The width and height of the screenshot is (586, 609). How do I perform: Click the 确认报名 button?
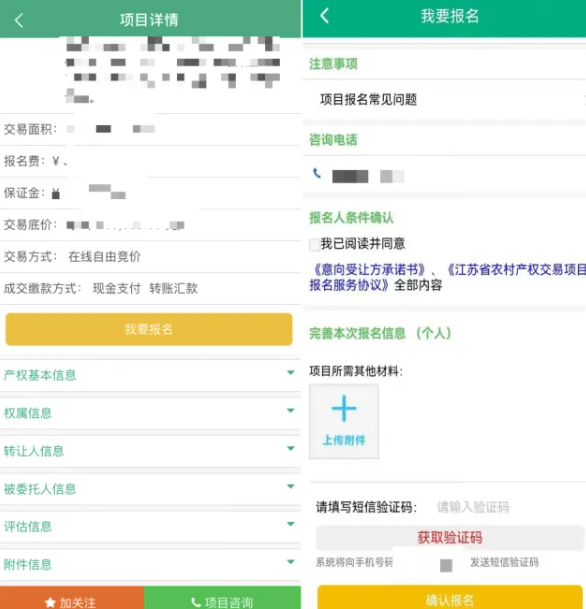pos(450,598)
